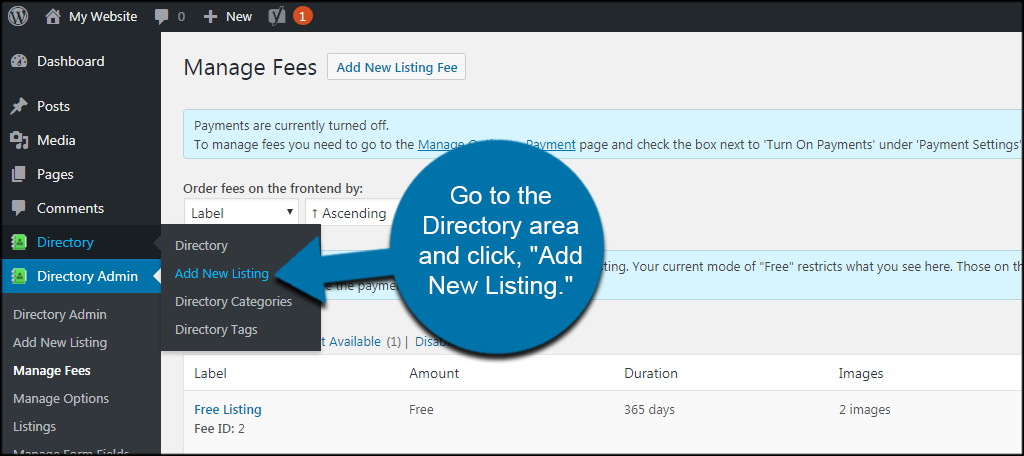The image size is (1024, 456).
Task: Click the plus New icon in admin bar
Action: [210, 16]
